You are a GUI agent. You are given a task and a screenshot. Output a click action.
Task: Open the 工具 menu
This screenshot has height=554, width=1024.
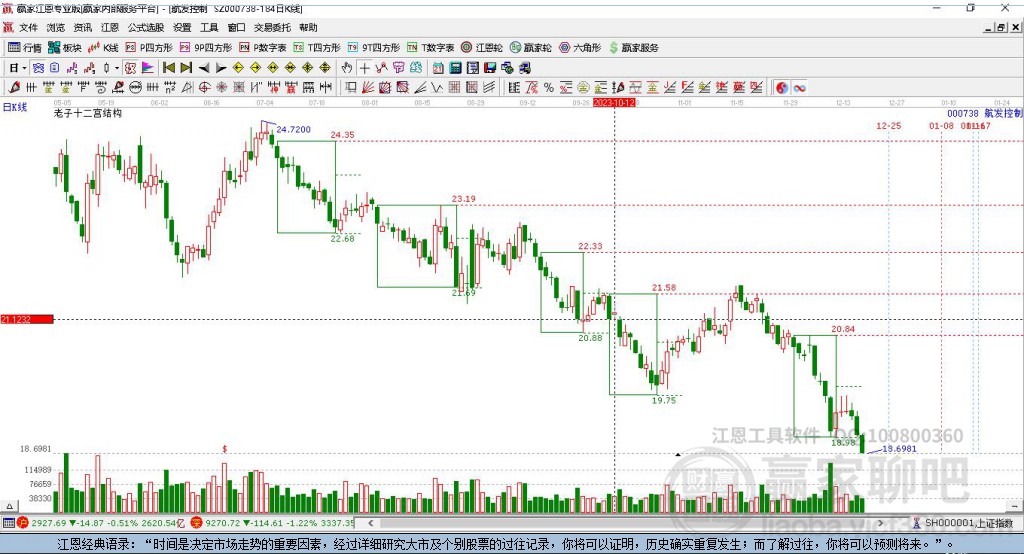(x=209, y=27)
